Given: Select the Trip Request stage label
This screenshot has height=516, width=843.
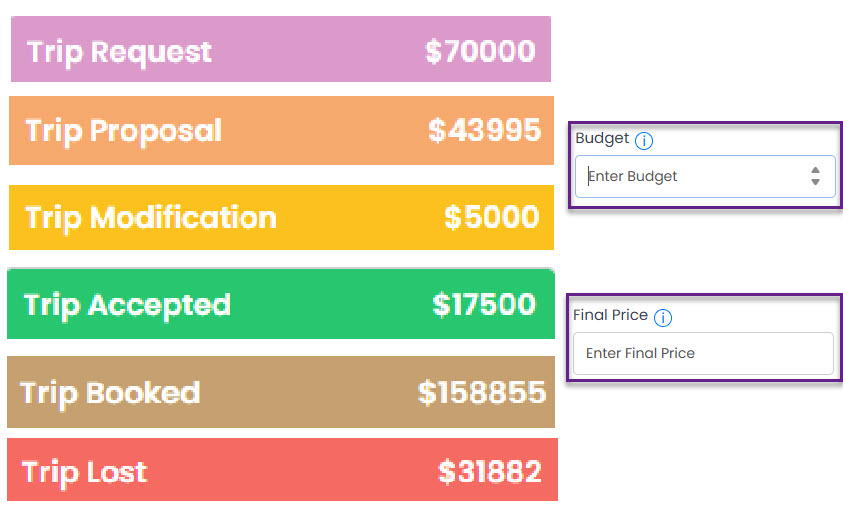Looking at the screenshot, I should pyautogui.click(x=119, y=52).
